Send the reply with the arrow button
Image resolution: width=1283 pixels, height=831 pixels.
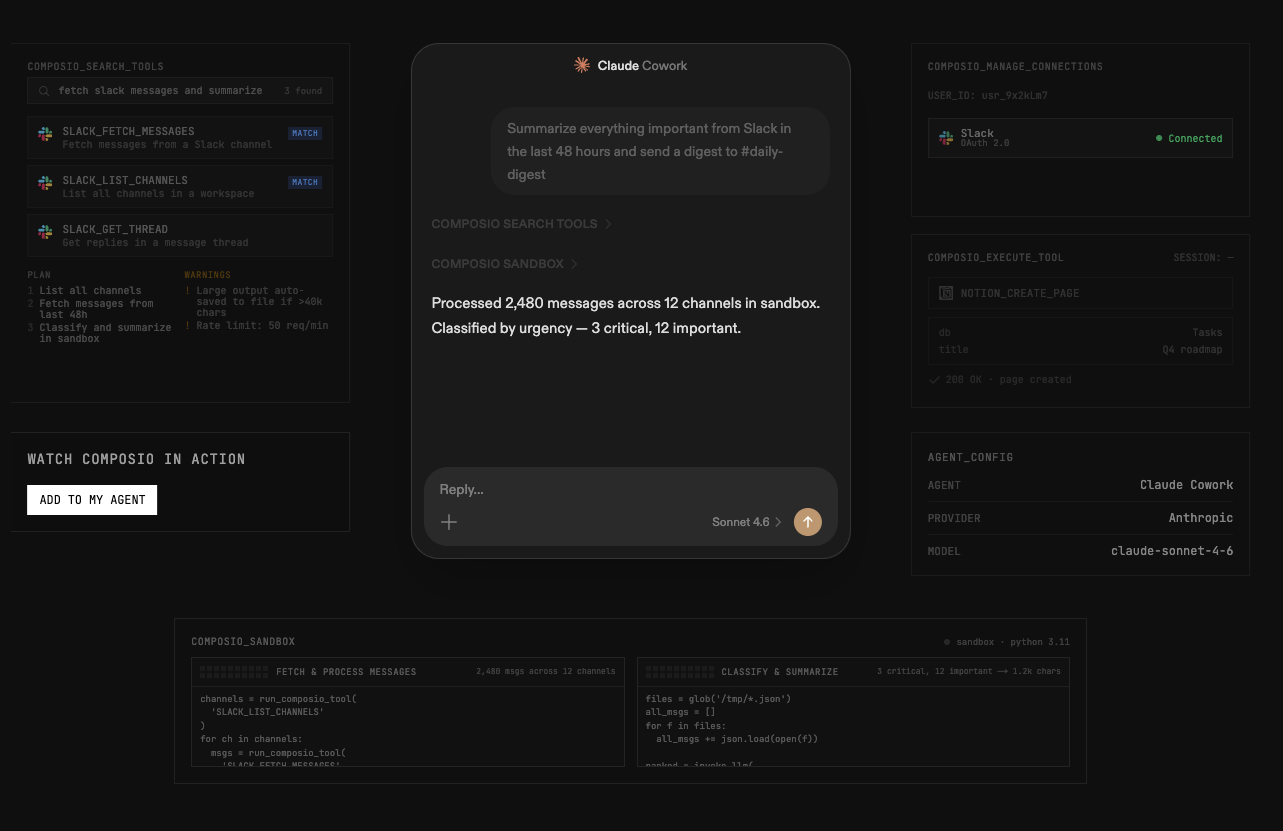point(808,522)
